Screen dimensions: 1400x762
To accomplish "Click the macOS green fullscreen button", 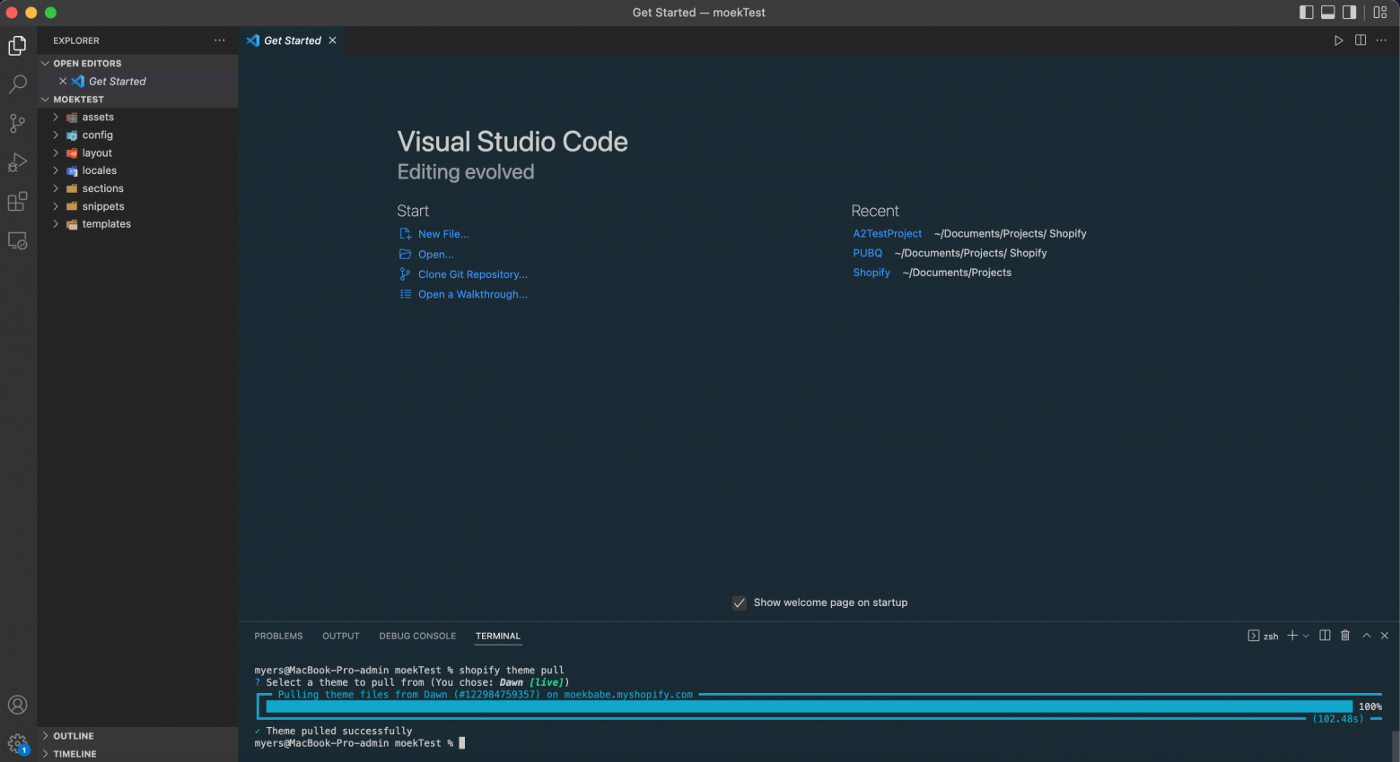I will tap(51, 13).
